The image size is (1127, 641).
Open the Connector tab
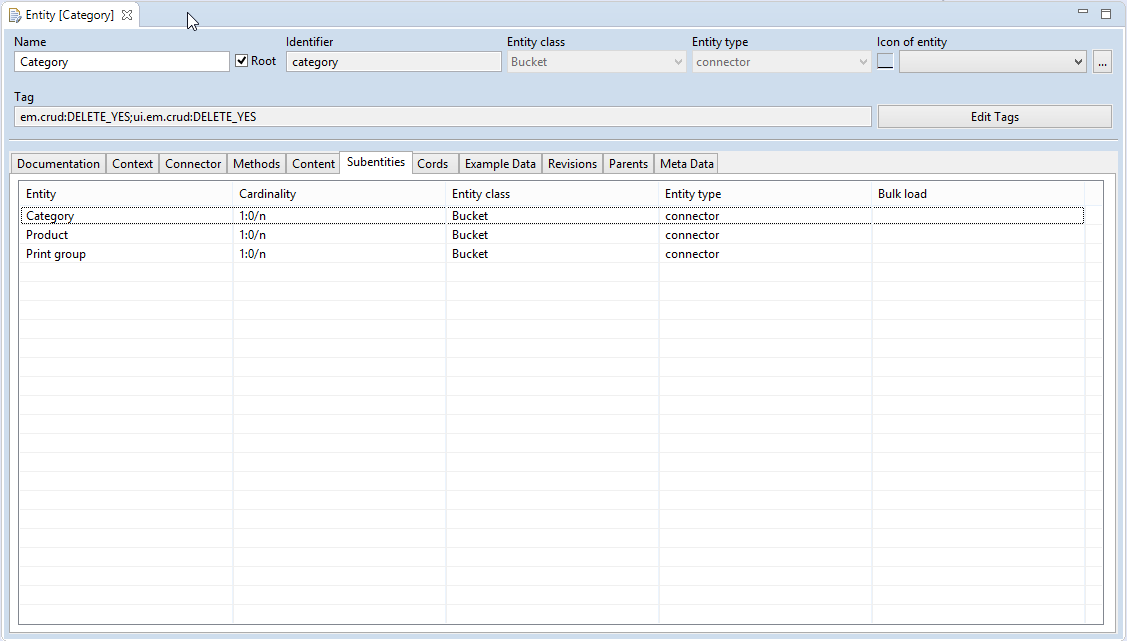click(x=193, y=164)
